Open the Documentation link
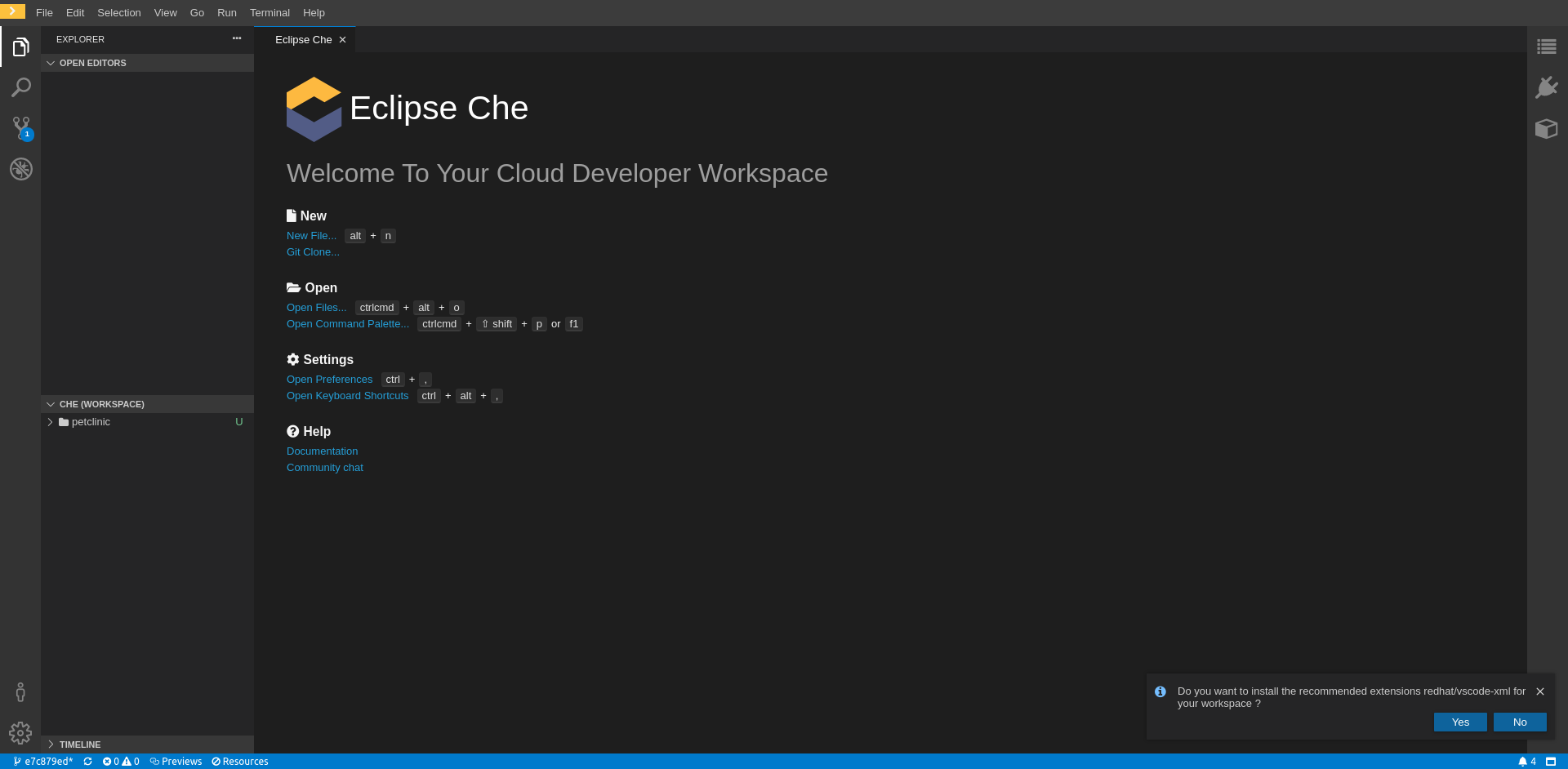1568x769 pixels. [322, 451]
